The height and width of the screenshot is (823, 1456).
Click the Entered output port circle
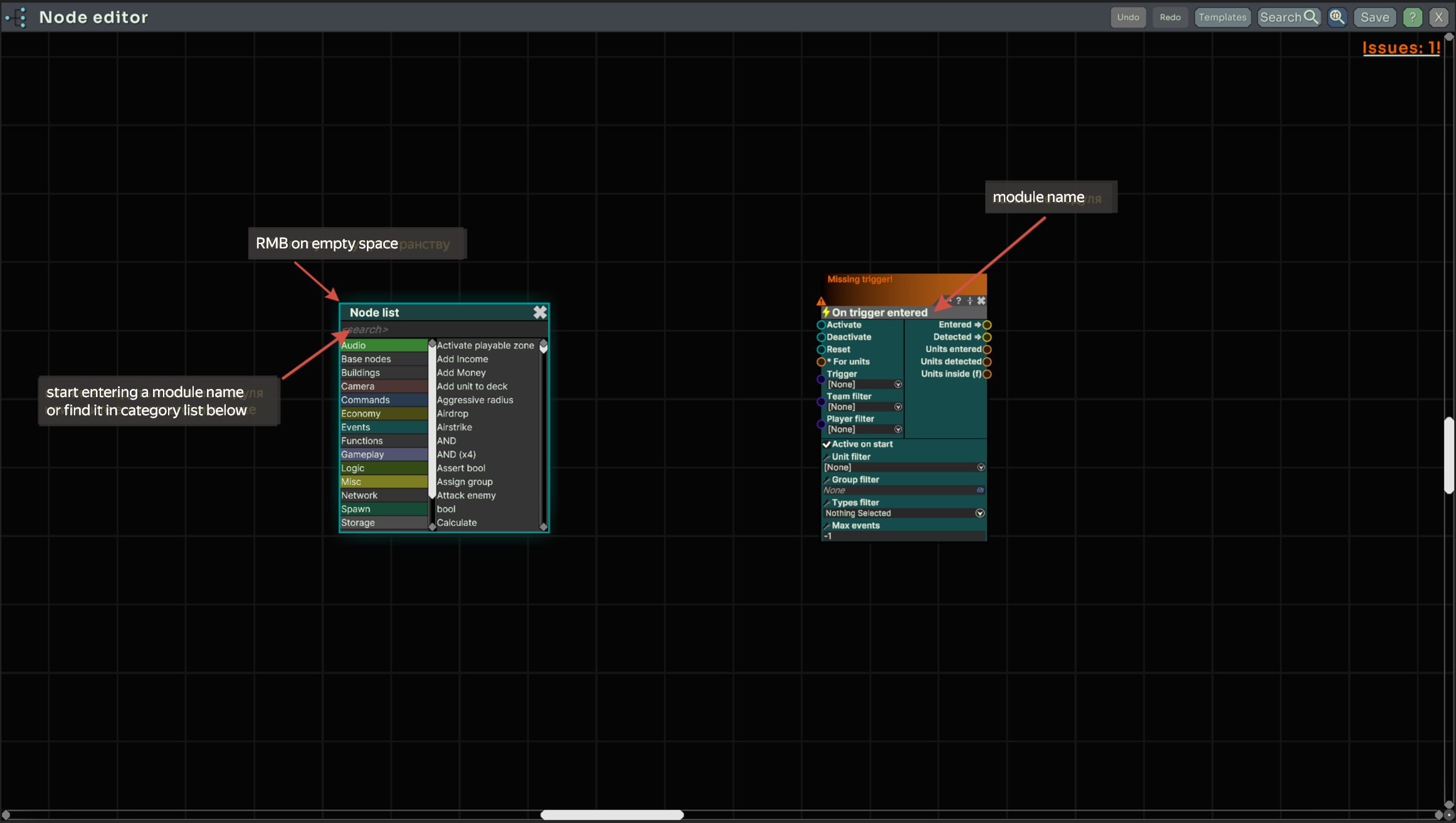click(x=987, y=325)
